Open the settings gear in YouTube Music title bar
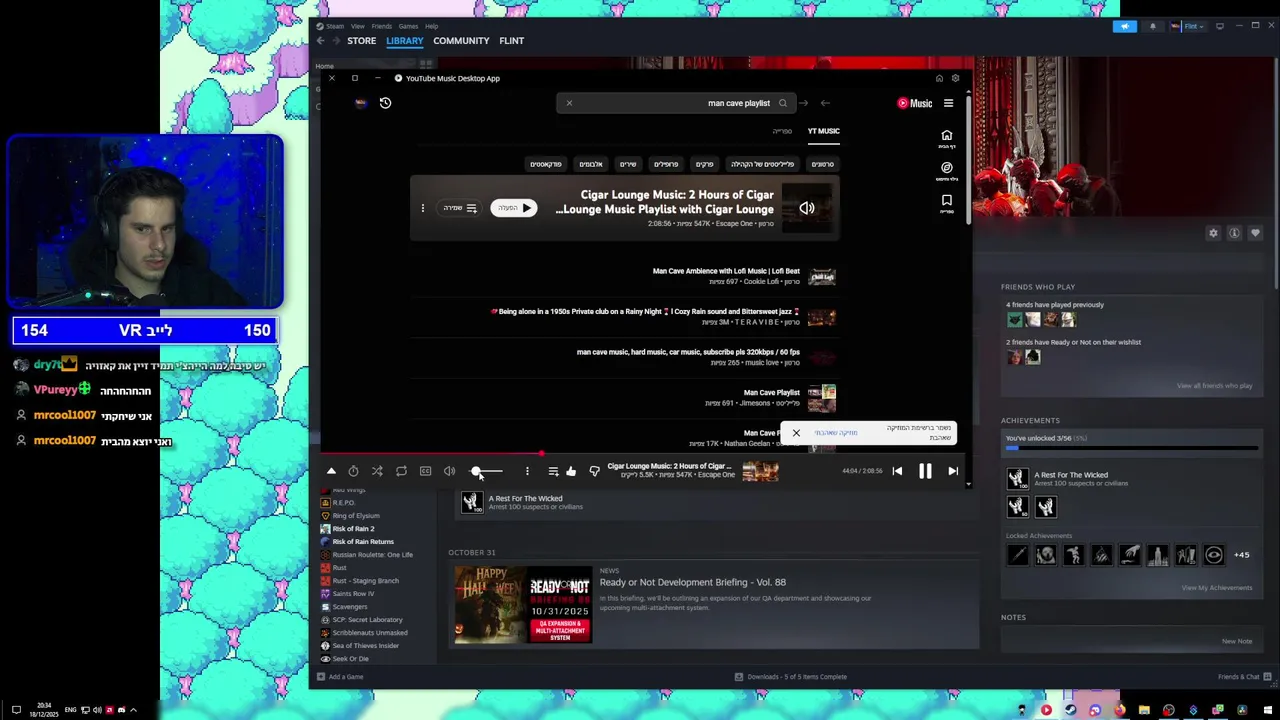 (x=955, y=78)
